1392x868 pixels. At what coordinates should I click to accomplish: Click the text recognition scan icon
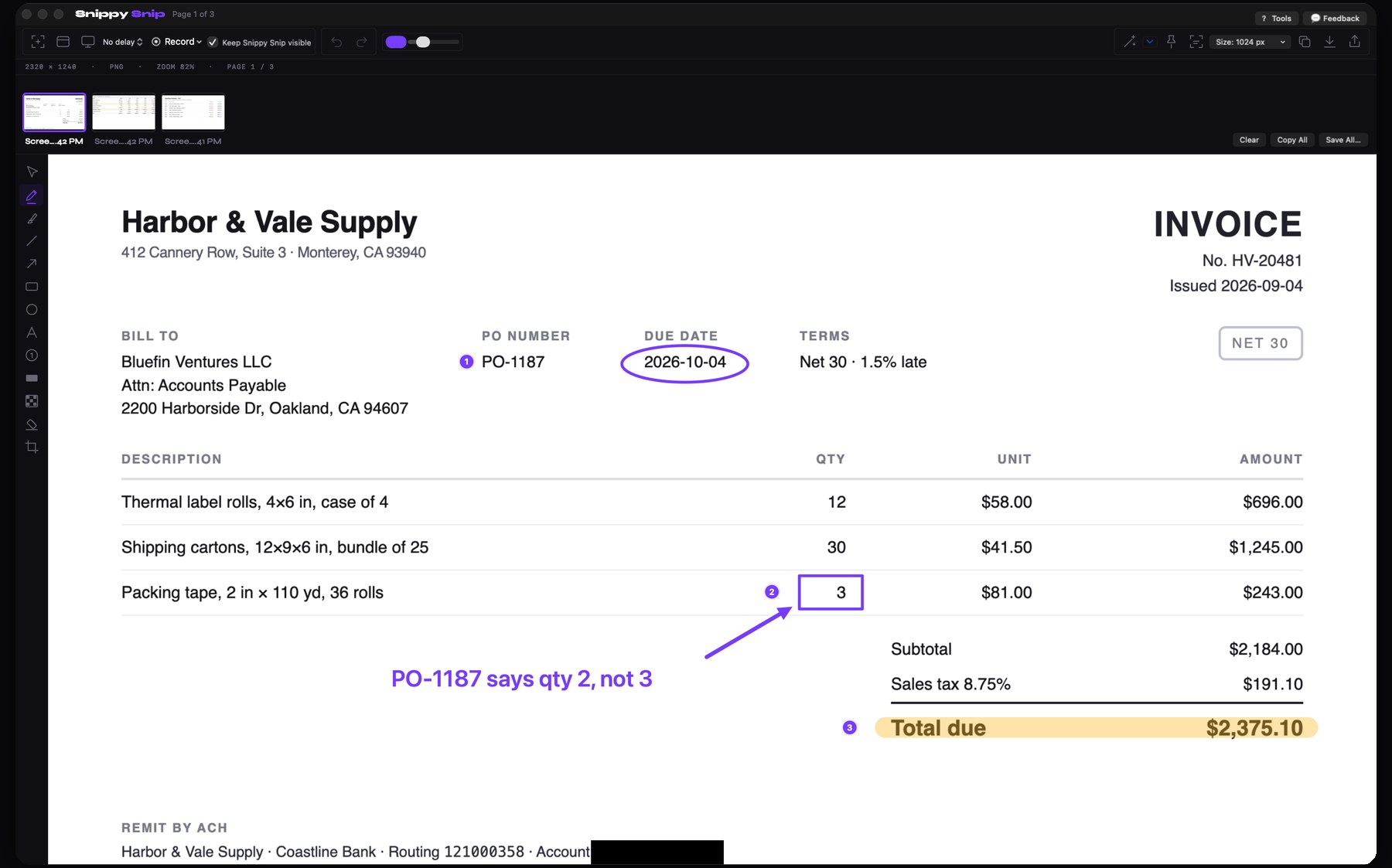[x=1196, y=42]
